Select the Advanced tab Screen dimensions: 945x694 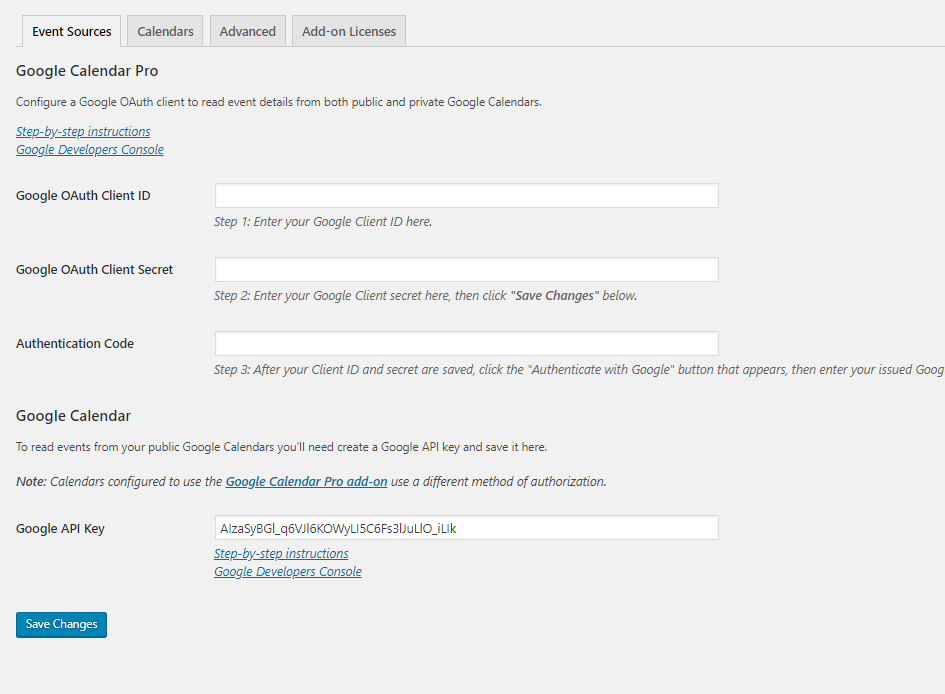pos(248,31)
